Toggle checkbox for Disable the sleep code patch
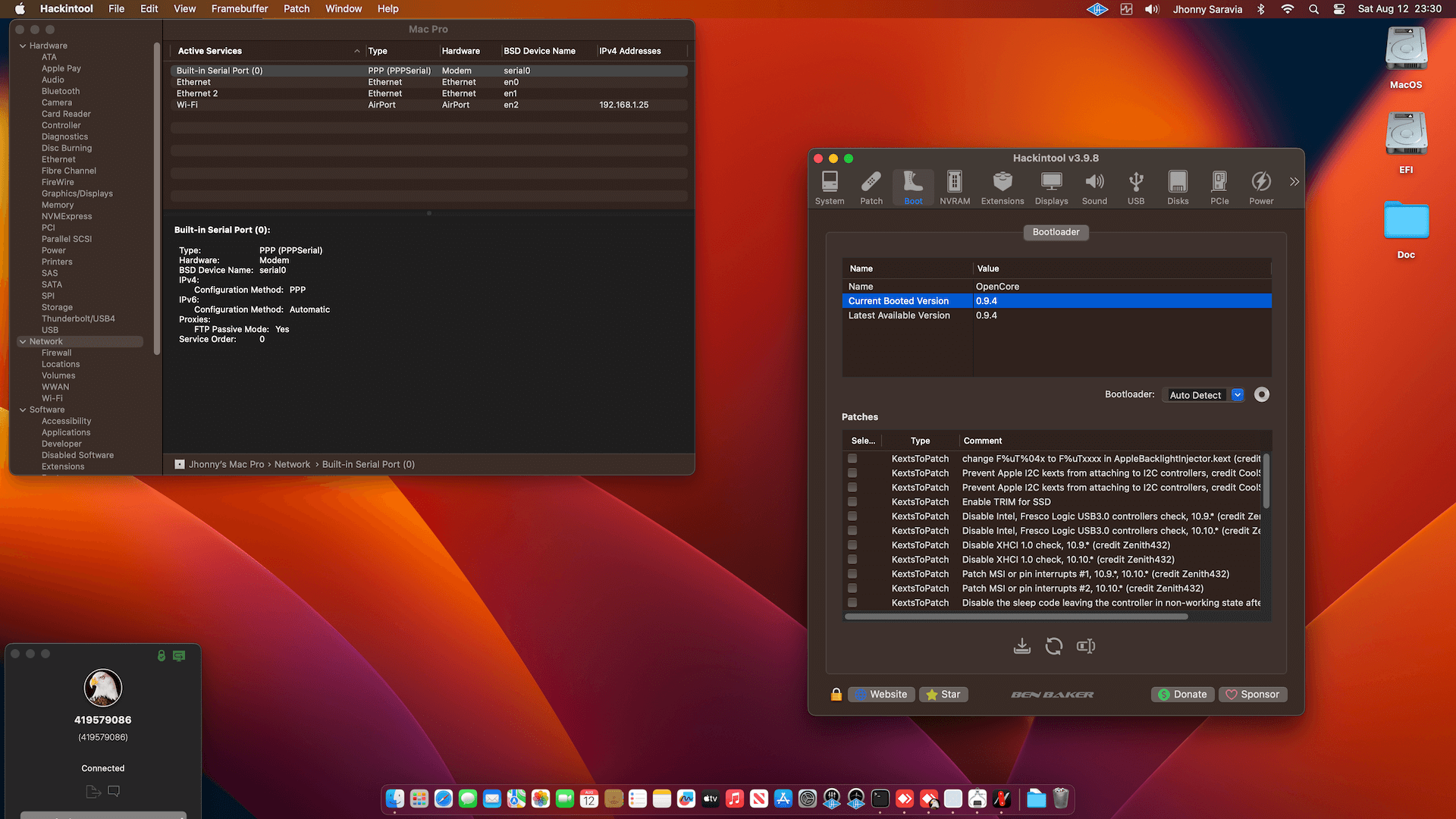This screenshot has width=1456, height=819. [x=852, y=603]
